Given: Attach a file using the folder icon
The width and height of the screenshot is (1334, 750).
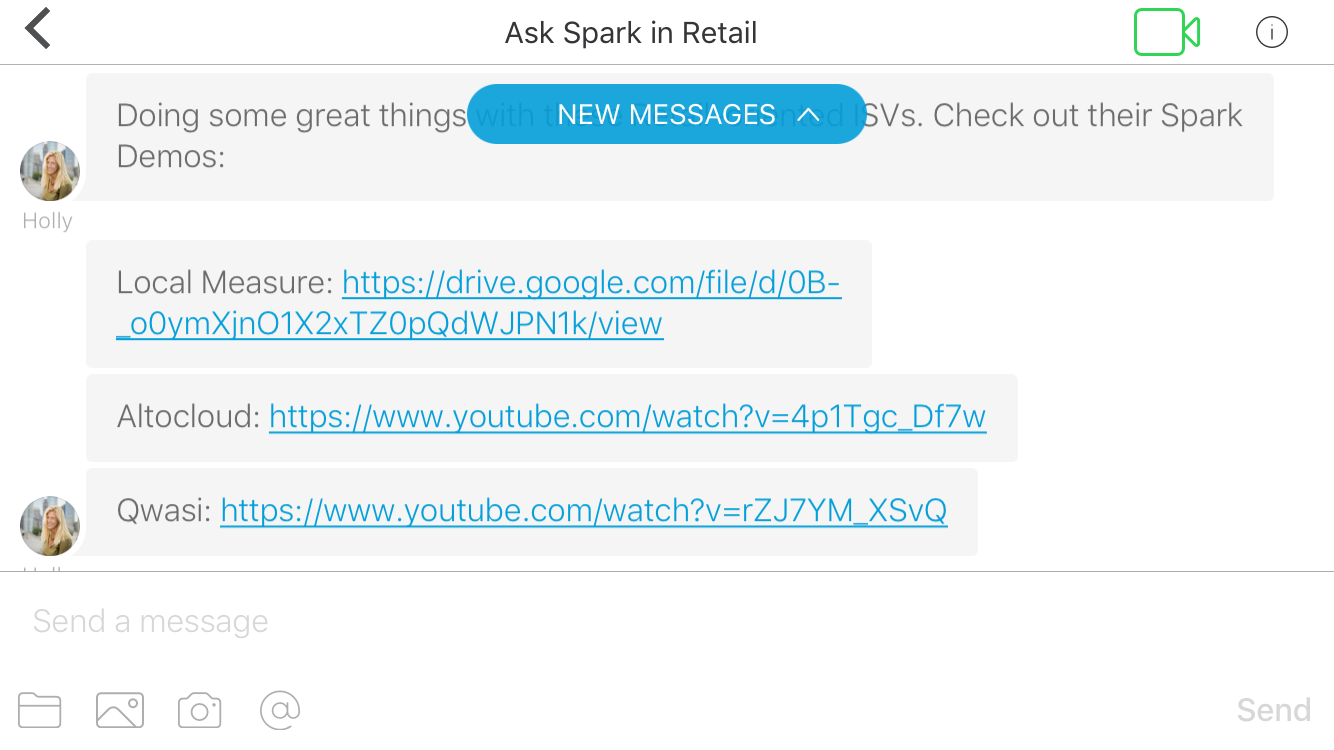Looking at the screenshot, I should click(40, 710).
